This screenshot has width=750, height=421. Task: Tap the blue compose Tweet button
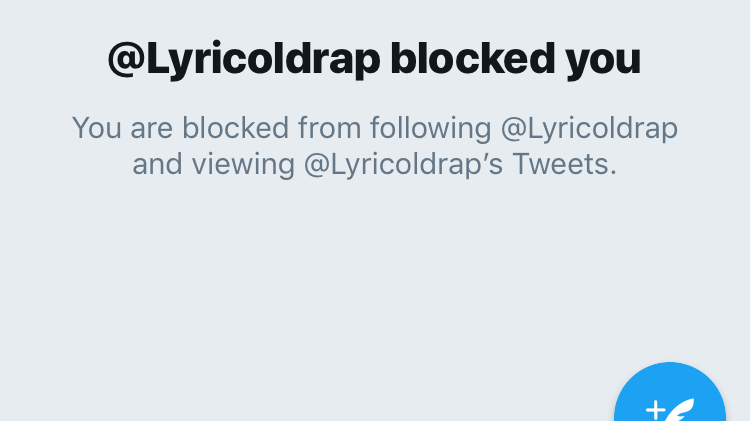point(670,392)
